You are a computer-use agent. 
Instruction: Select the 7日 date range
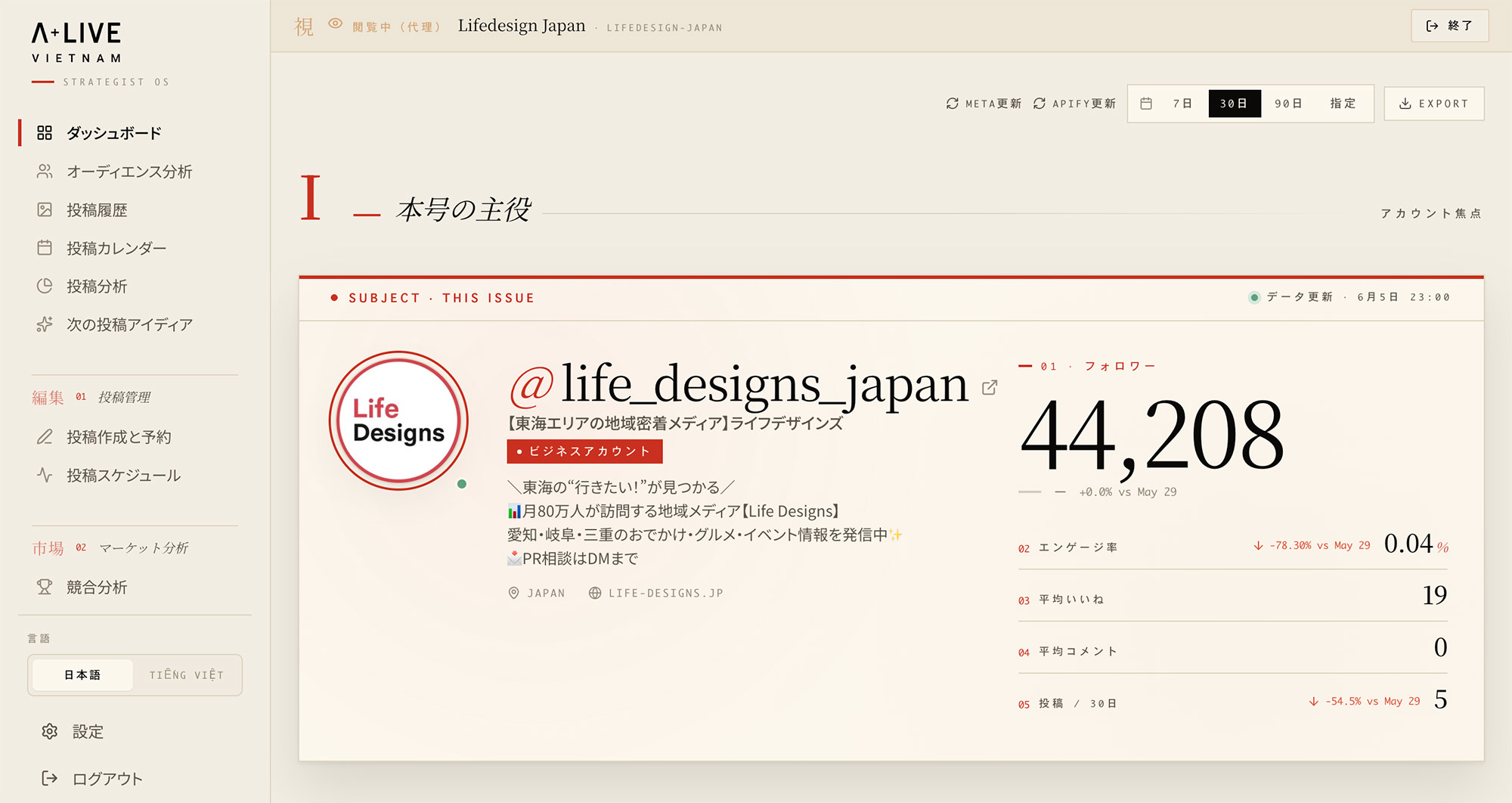(x=1182, y=104)
